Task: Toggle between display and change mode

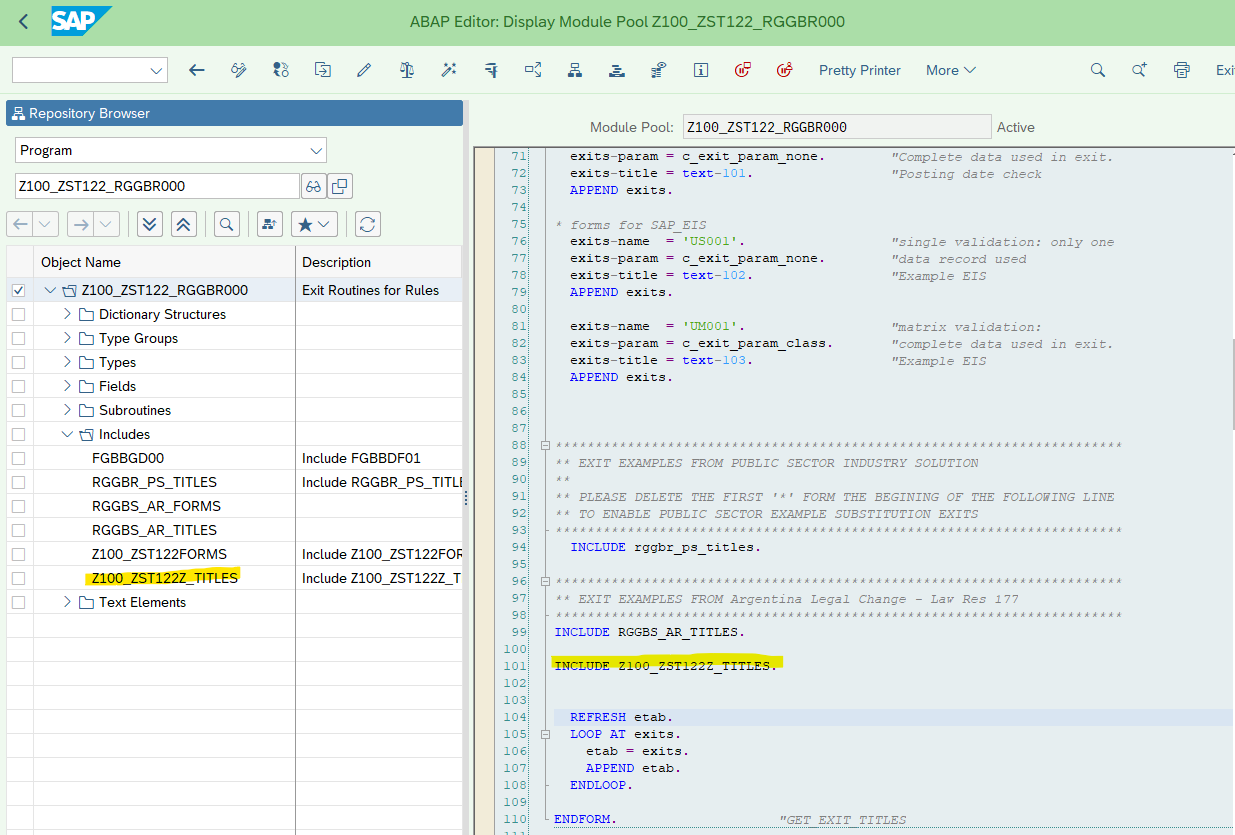Action: coord(237,70)
